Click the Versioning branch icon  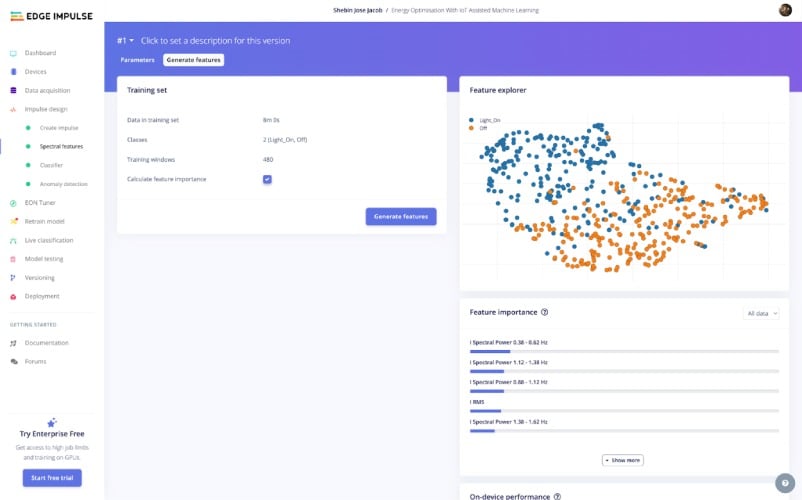pos(13,278)
